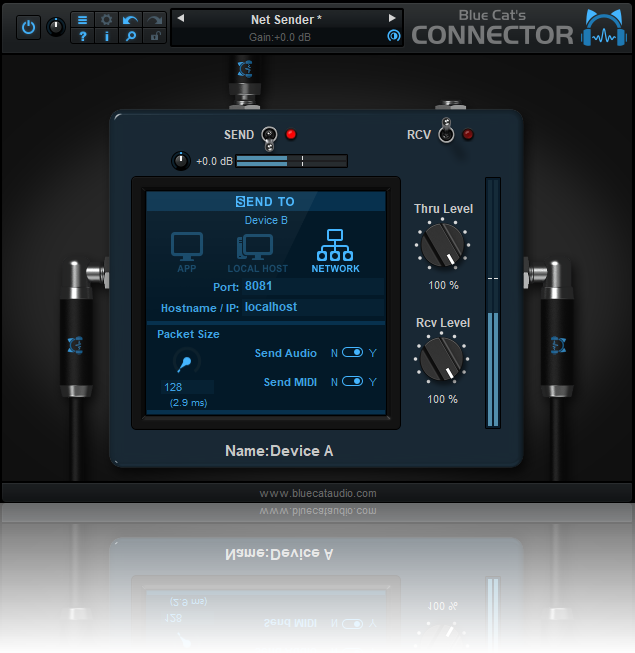Click the Thru Level 100 % value

443,285
